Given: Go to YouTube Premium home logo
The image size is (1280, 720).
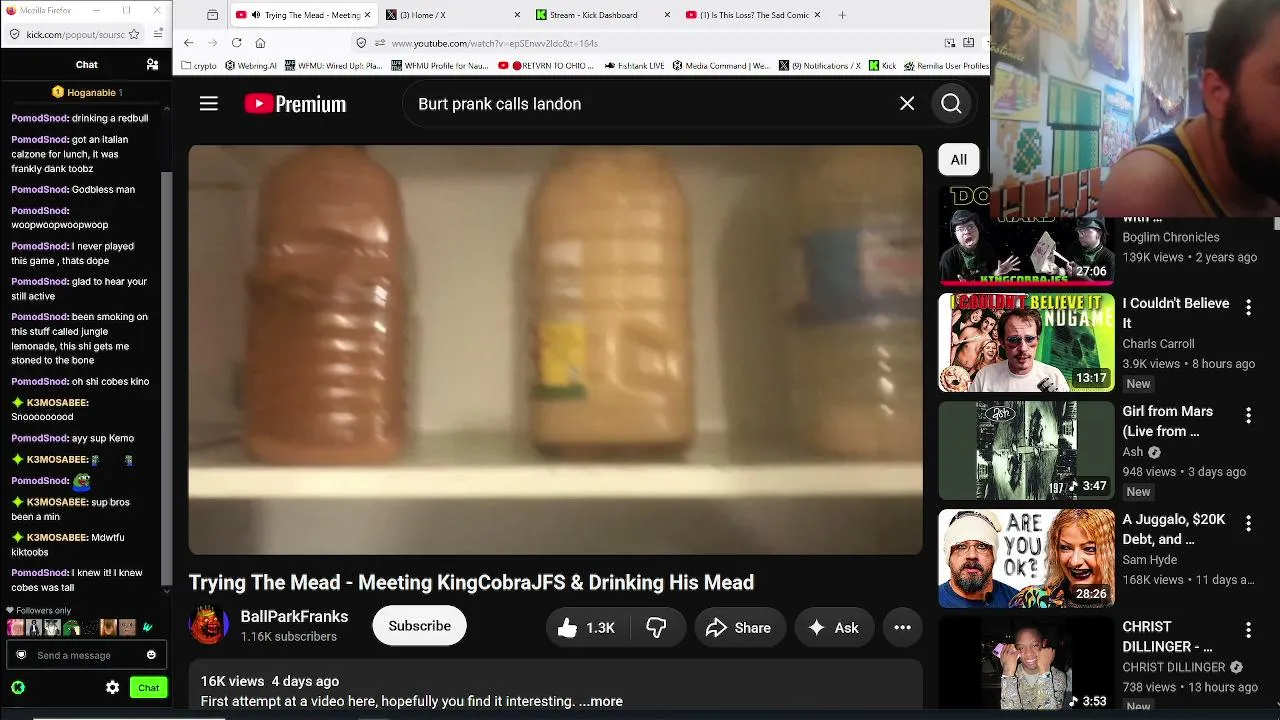Looking at the screenshot, I should coord(295,104).
